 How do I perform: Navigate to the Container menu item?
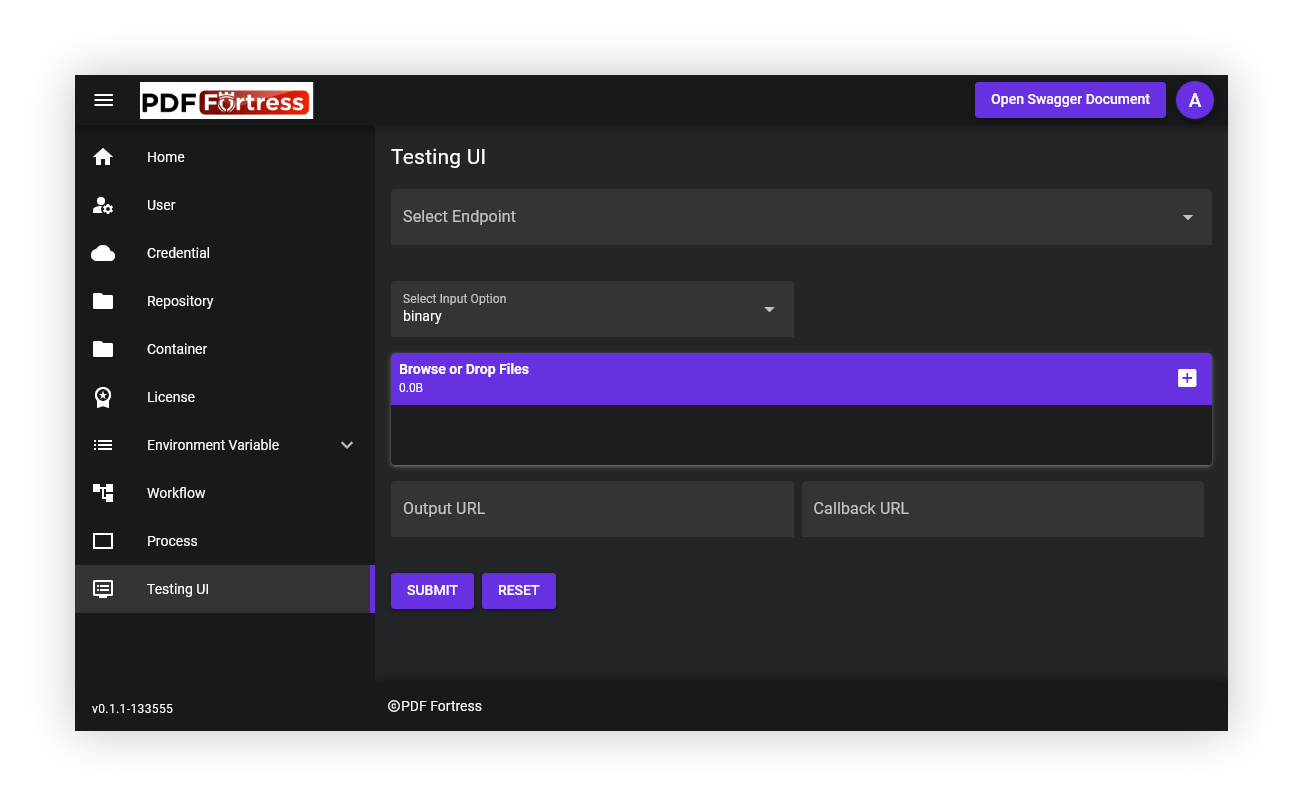(x=177, y=349)
